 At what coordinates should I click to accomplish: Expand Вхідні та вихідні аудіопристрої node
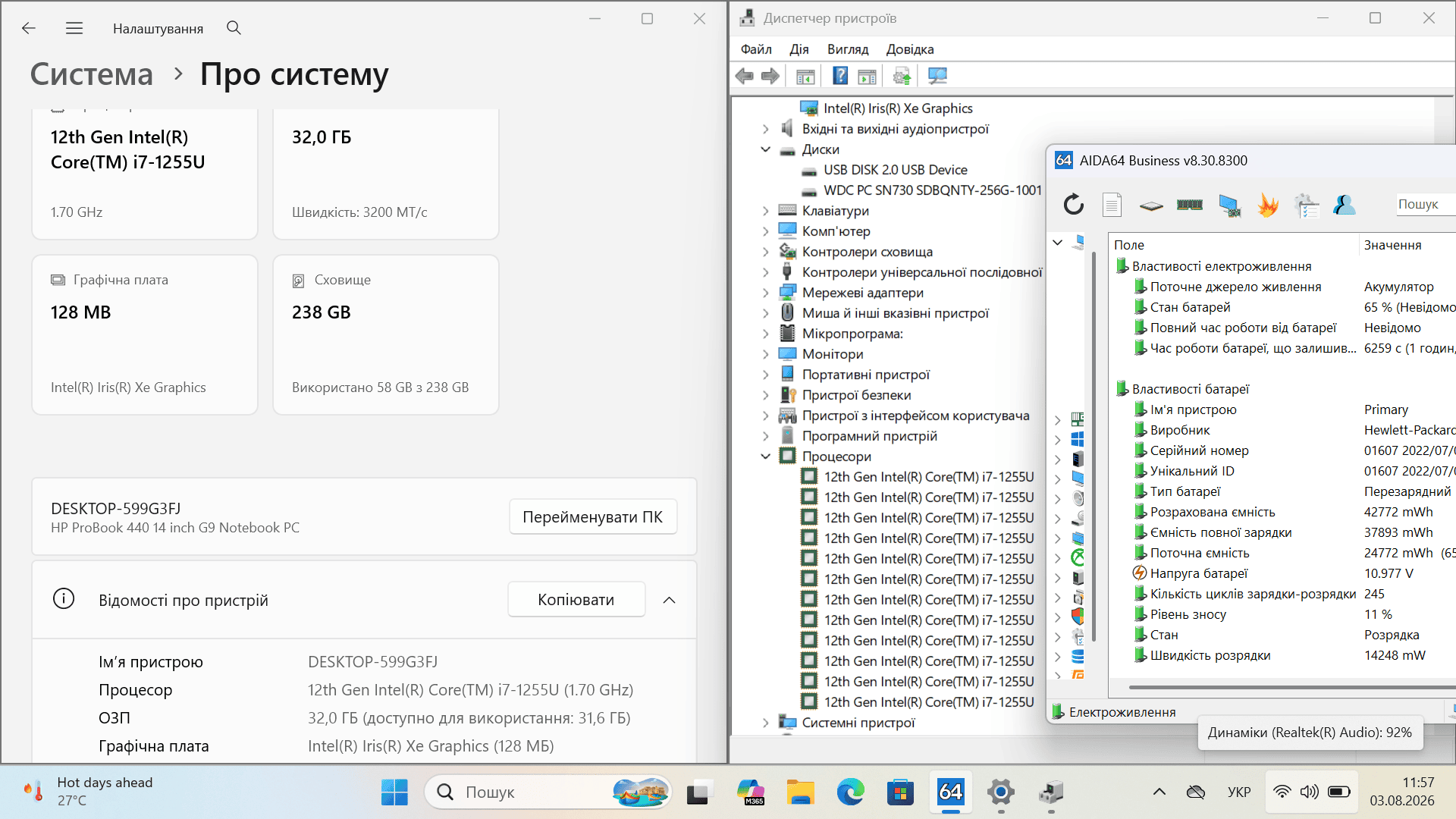pyautogui.click(x=765, y=129)
